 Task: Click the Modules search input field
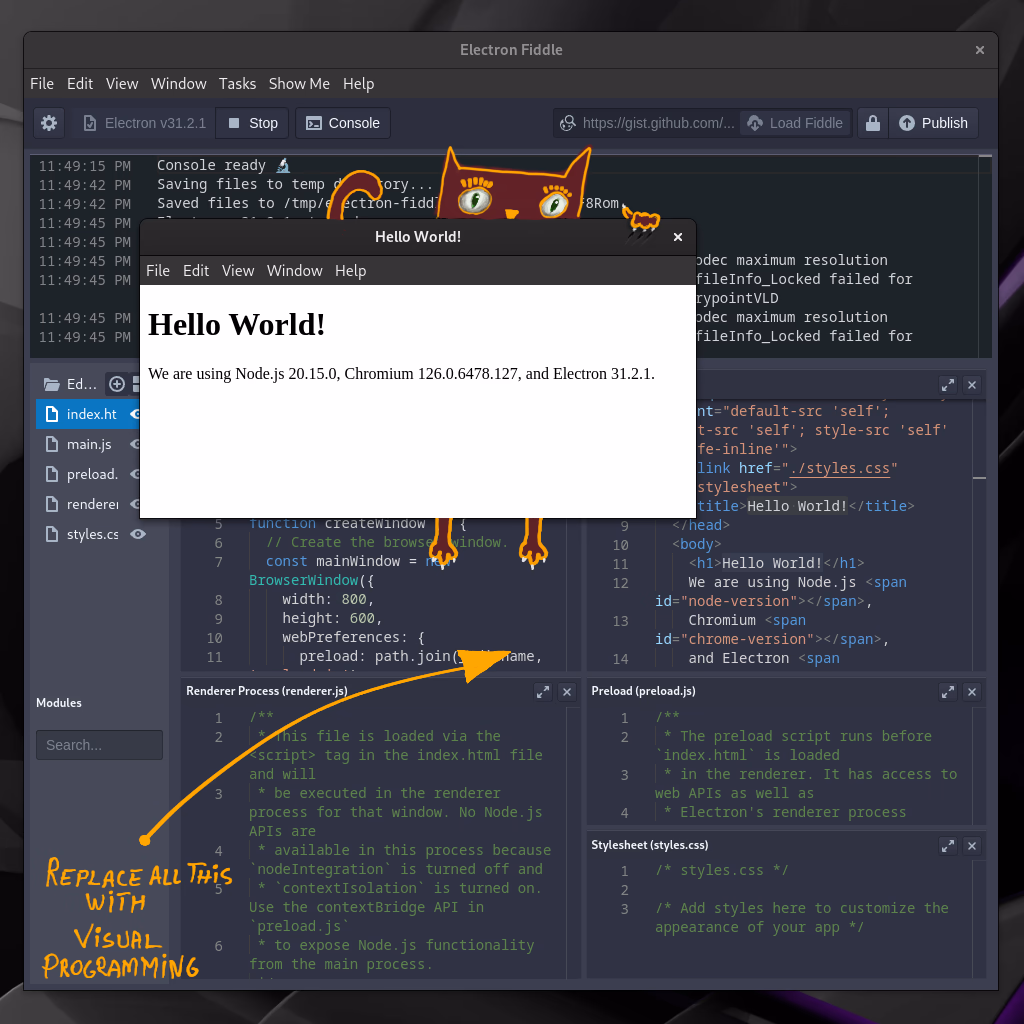[99, 745]
